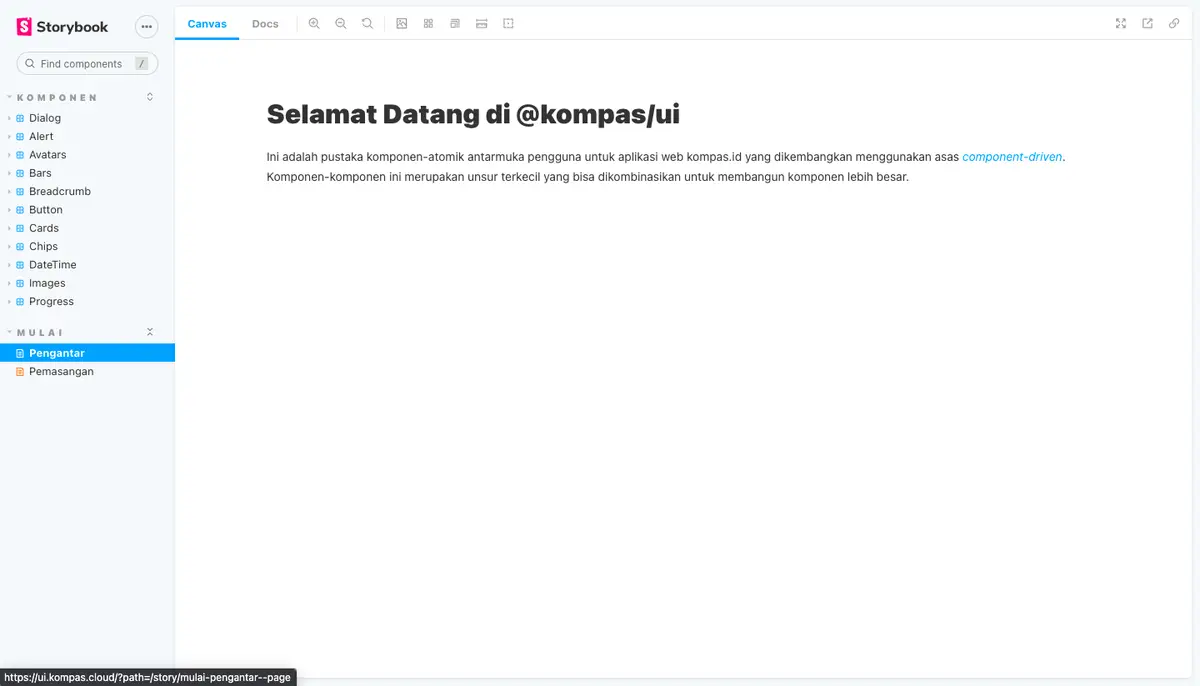
Task: Open the component-driven hyperlink
Action: pos(1012,157)
